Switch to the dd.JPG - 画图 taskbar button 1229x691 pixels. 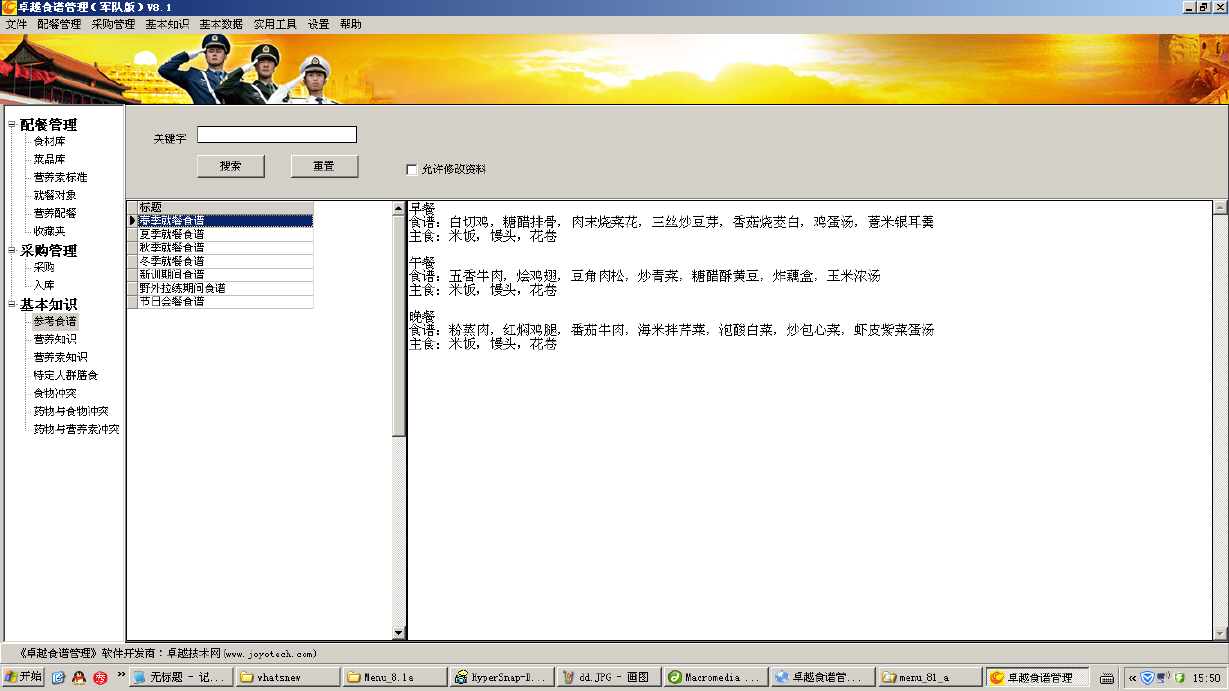[607, 677]
